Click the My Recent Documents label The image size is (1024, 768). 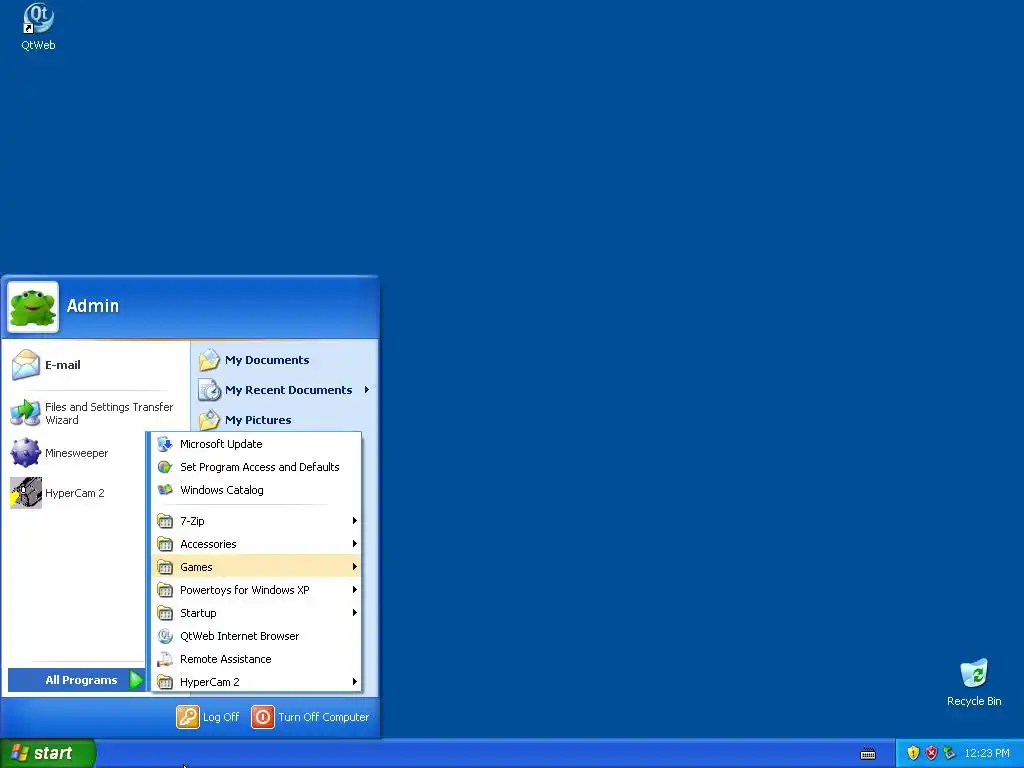click(x=289, y=390)
